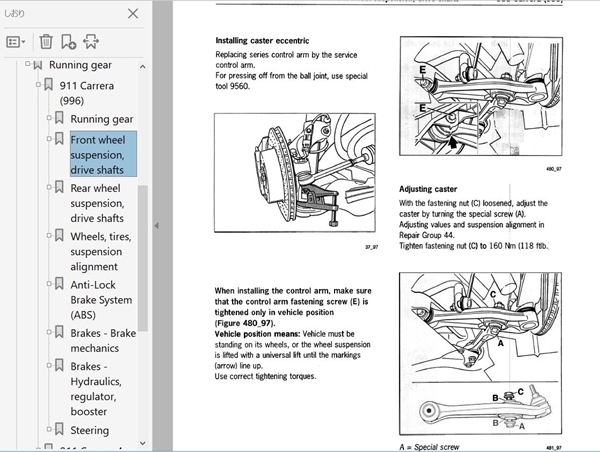Image resolution: width=600 pixels, height=452 pixels.
Task: Click the bookmarks panel scroll up arrow
Action: [x=142, y=67]
